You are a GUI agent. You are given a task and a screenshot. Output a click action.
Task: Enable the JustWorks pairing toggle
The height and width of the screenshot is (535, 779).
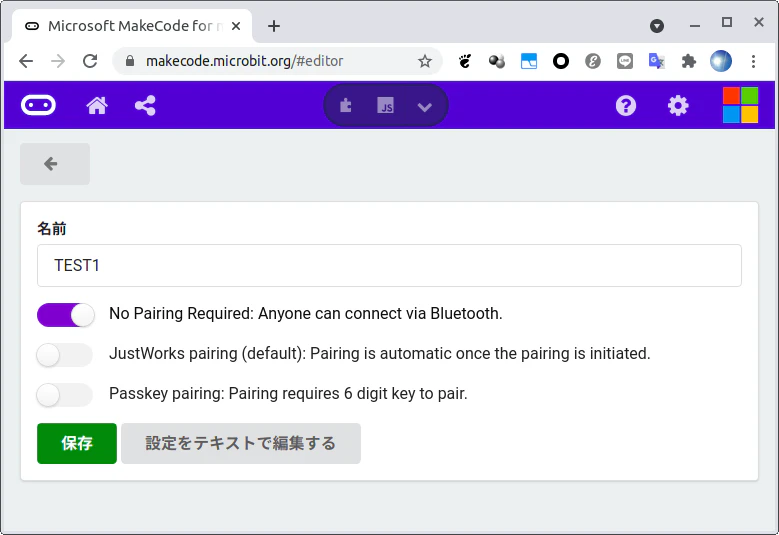tap(65, 355)
